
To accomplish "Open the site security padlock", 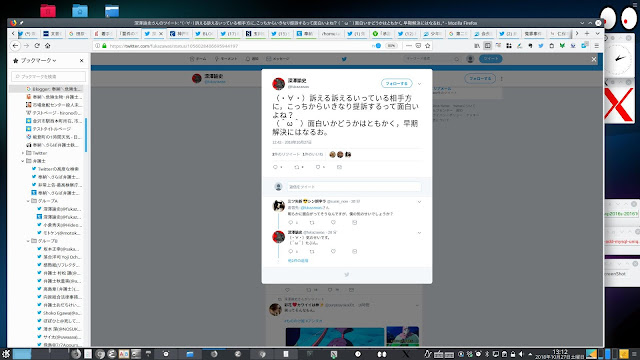I will 104,46.
